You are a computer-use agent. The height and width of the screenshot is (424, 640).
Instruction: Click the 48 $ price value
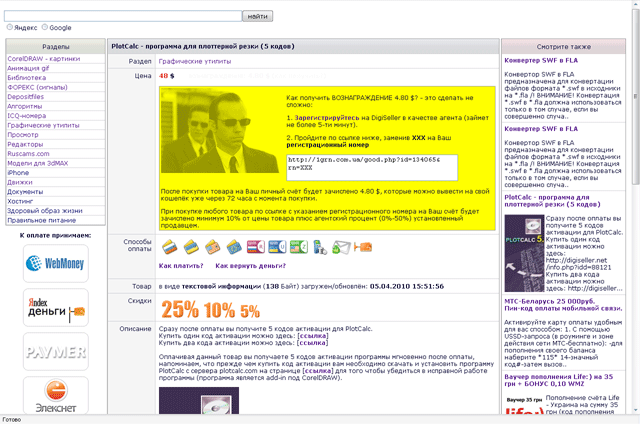click(x=167, y=76)
